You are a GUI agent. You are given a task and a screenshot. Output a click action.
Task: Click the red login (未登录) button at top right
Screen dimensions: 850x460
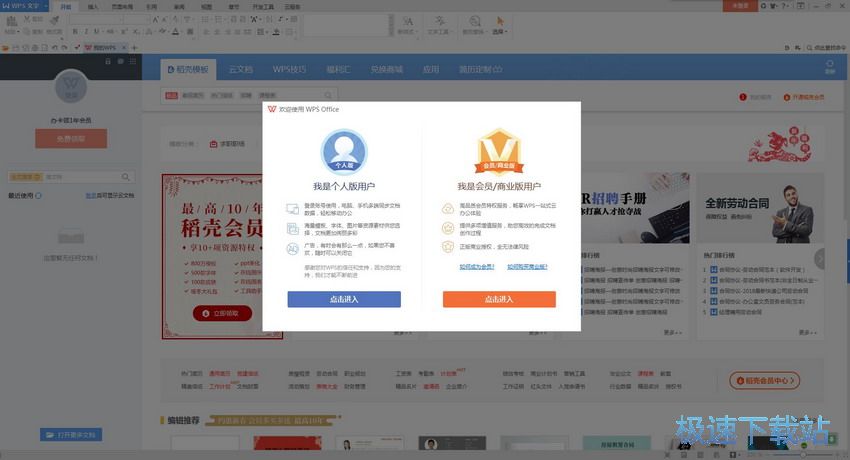click(740, 5)
